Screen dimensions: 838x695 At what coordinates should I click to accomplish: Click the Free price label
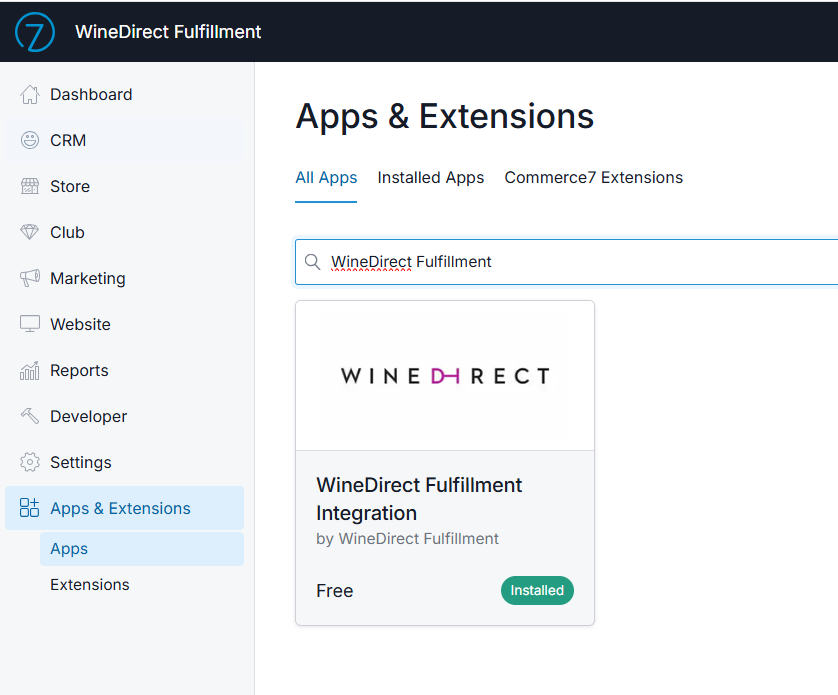tap(335, 591)
